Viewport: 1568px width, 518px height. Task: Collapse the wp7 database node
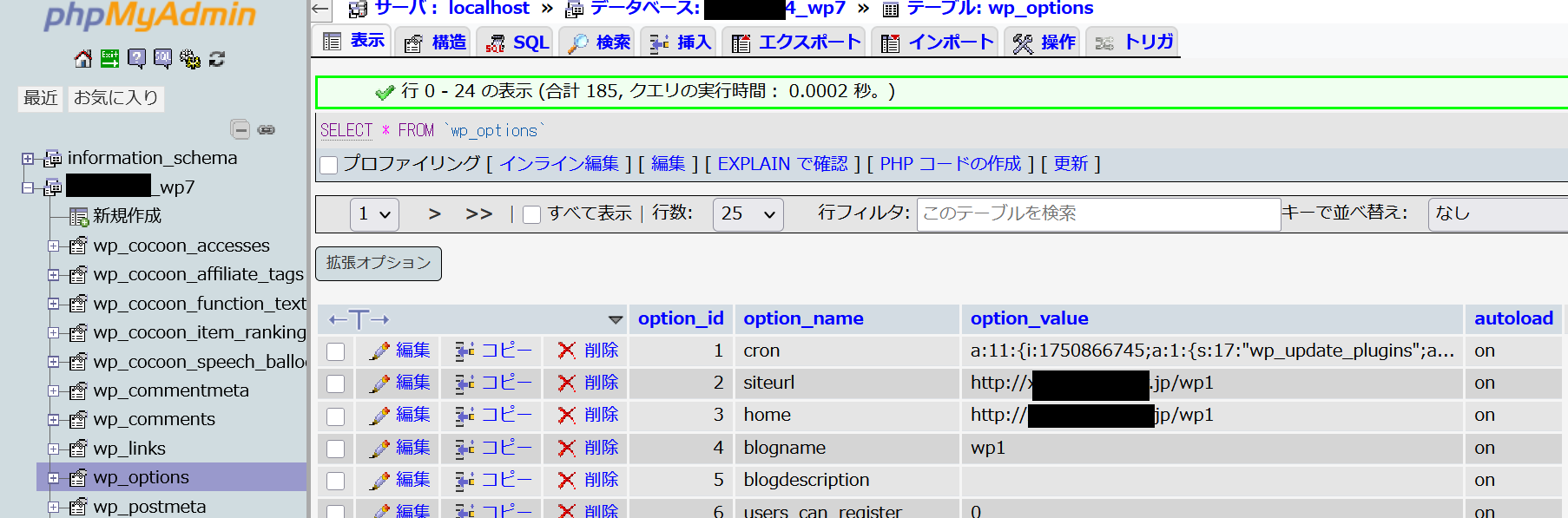tap(28, 187)
